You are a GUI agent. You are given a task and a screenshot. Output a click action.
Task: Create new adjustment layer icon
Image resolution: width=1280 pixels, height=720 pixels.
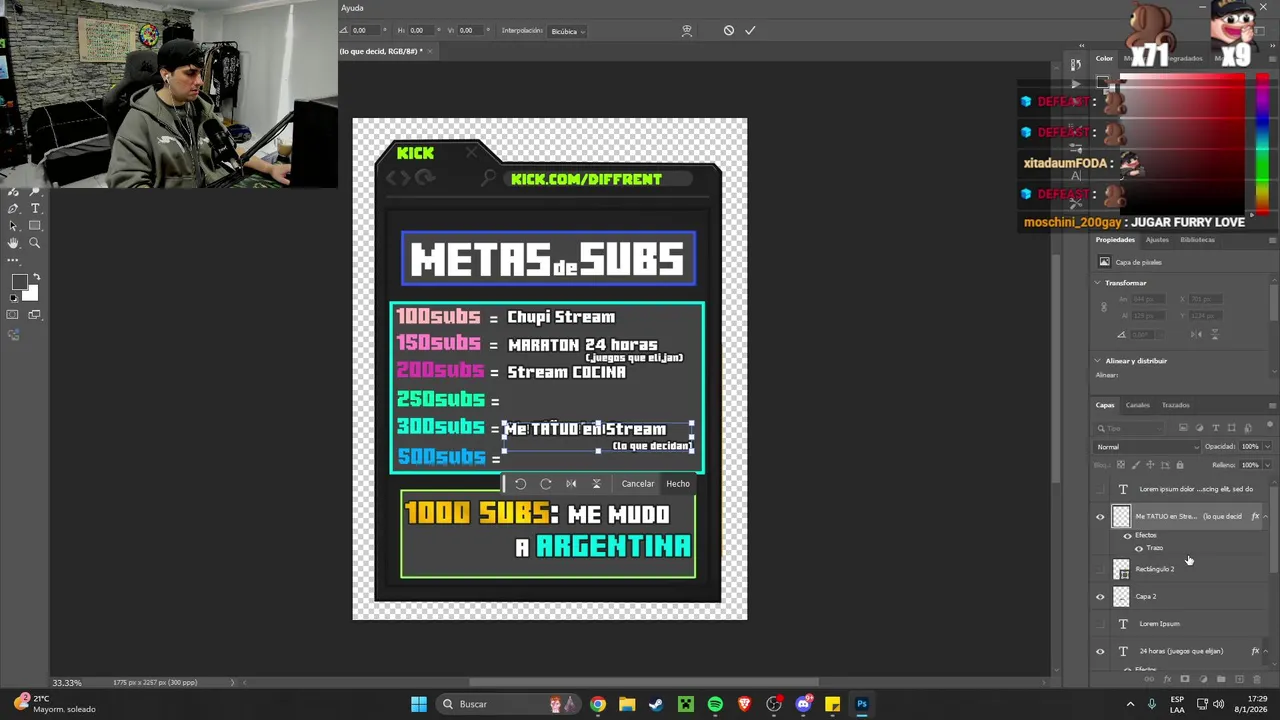tap(1203, 679)
